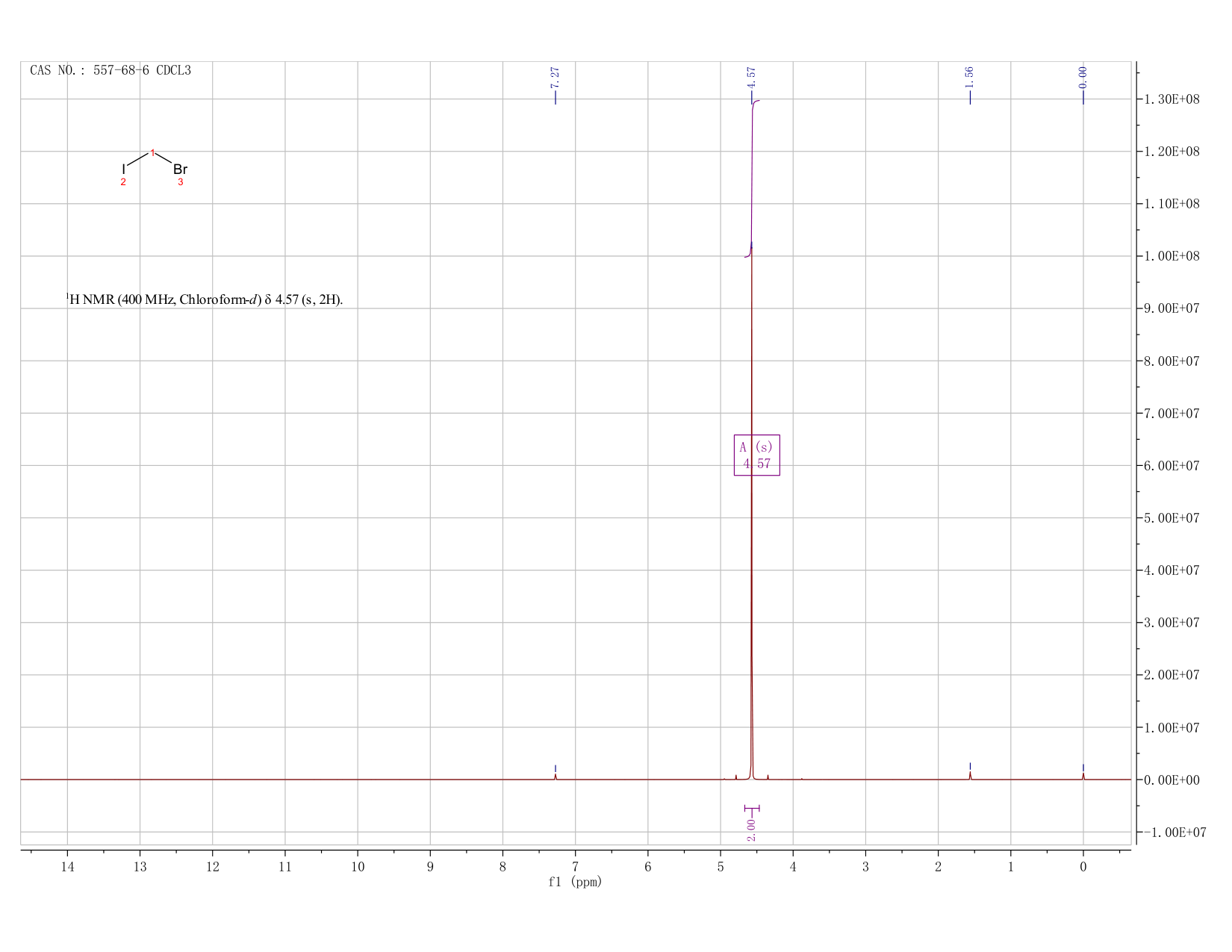The height and width of the screenshot is (952, 1232).
Task: Click the red atom number 3 under Br
Action: pyautogui.click(x=180, y=182)
